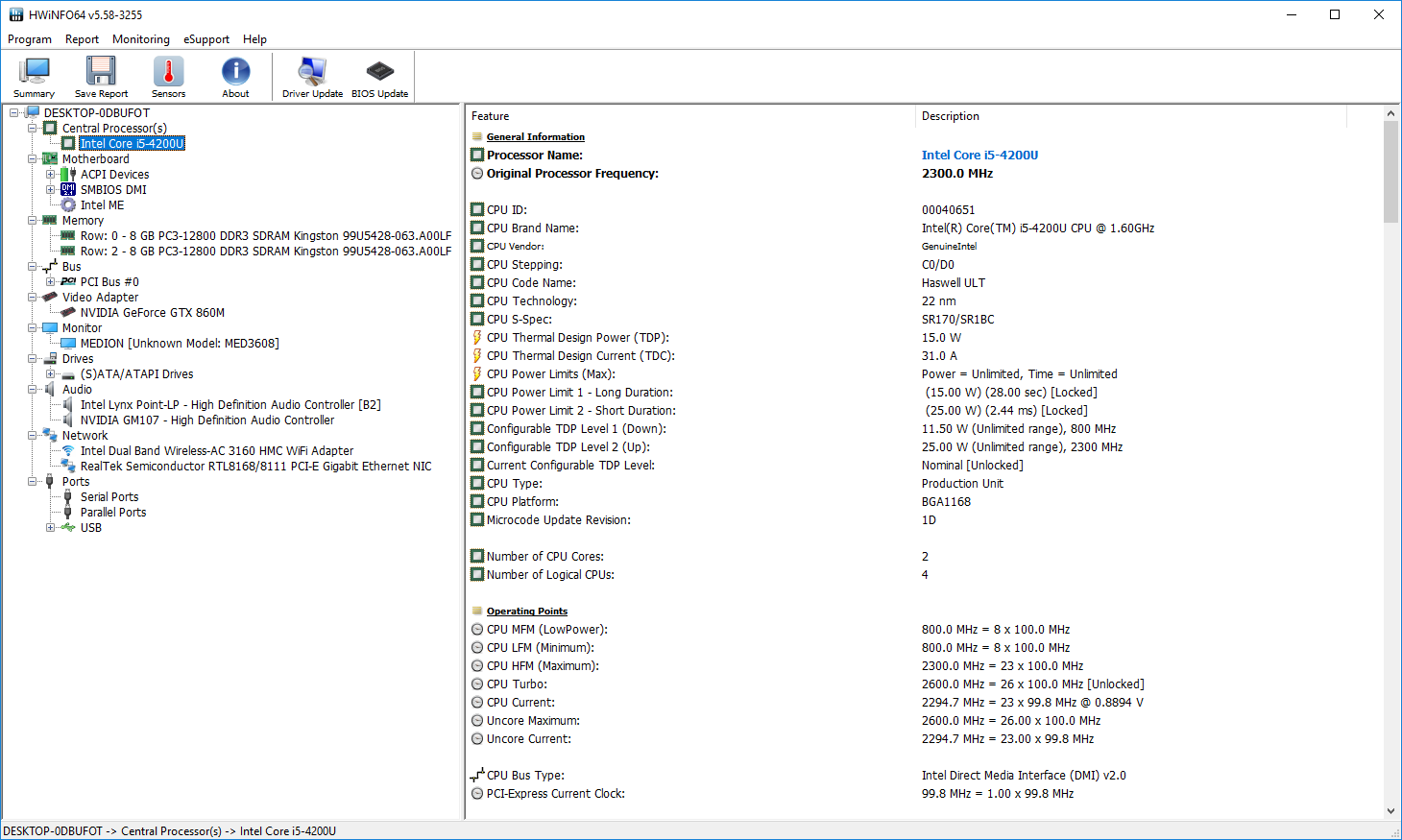Image resolution: width=1402 pixels, height=840 pixels.
Task: Expand the SMBIOS DMI node
Action: [x=51, y=190]
